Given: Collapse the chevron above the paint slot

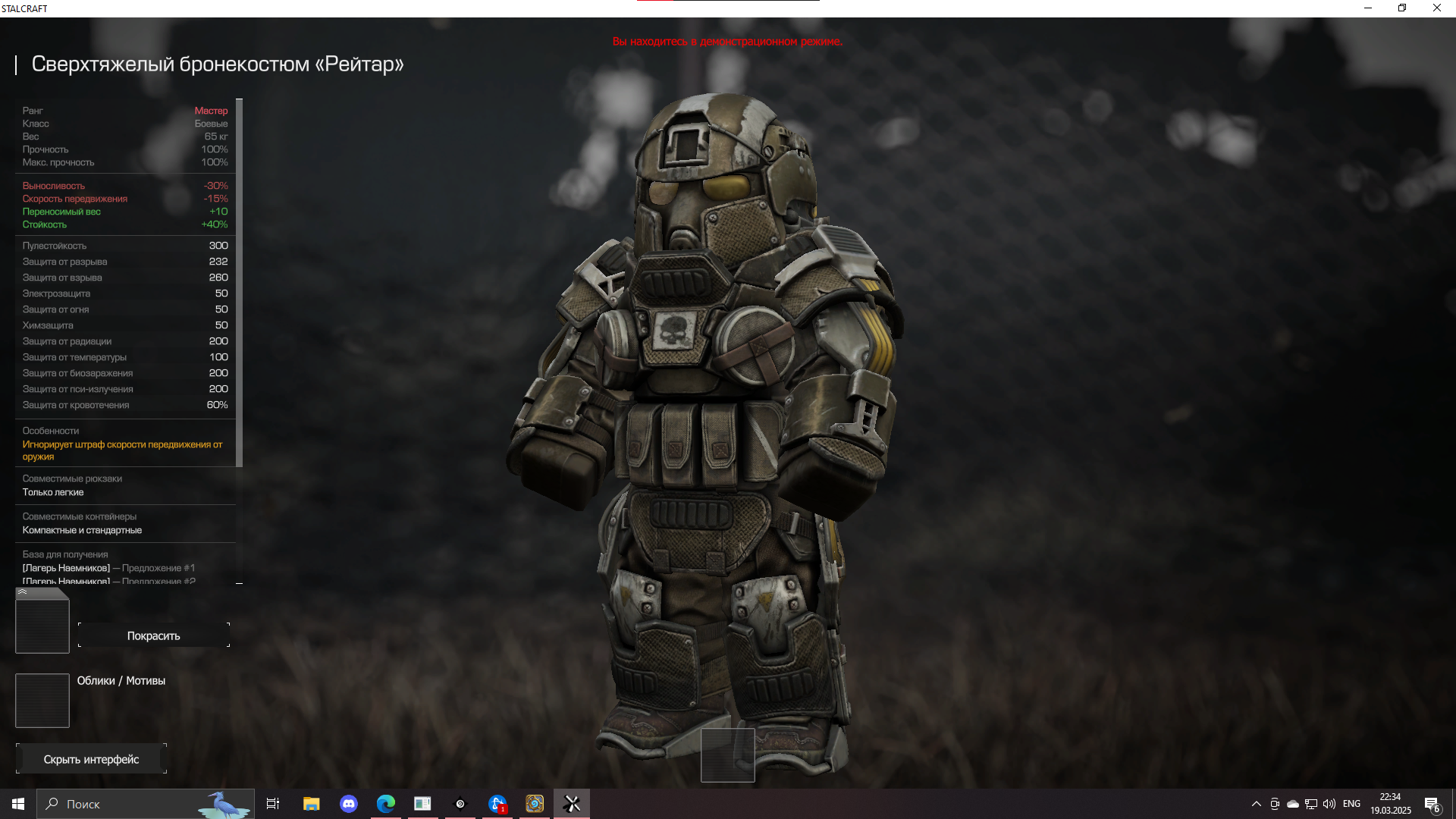Looking at the screenshot, I should (x=23, y=591).
